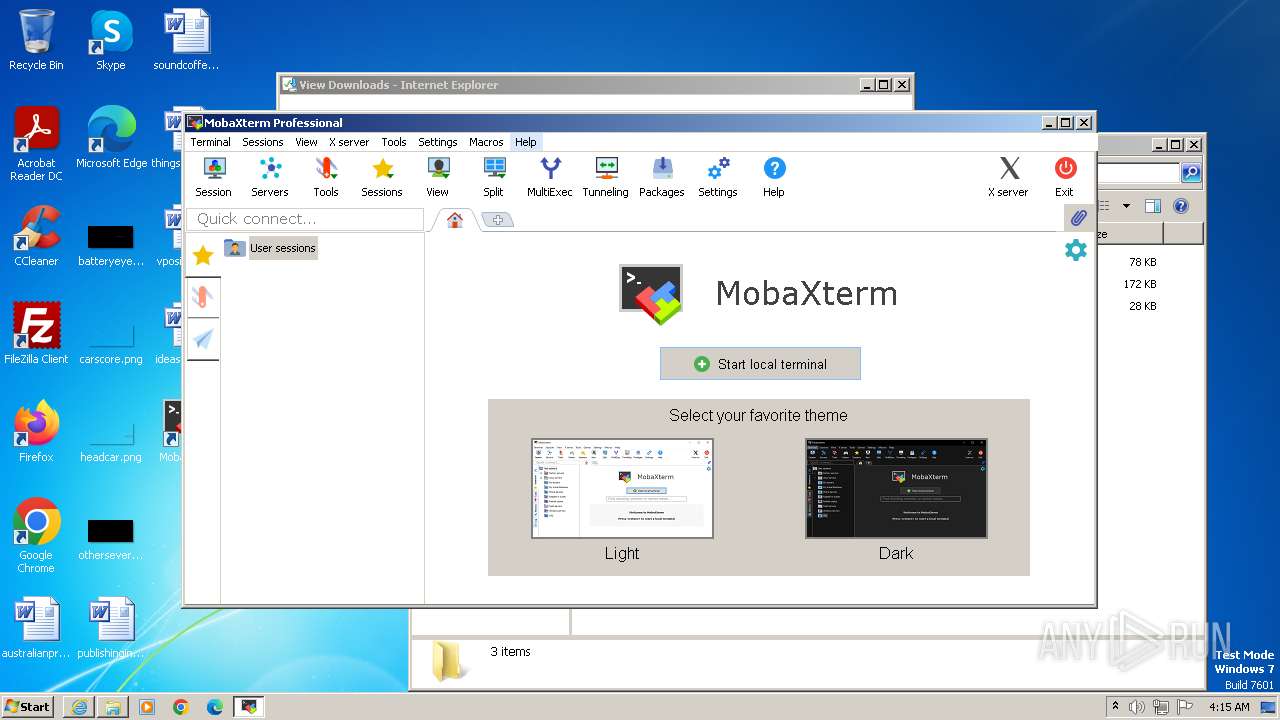Open the Tools toolbar icon
The width and height of the screenshot is (1280, 720).
(x=326, y=178)
